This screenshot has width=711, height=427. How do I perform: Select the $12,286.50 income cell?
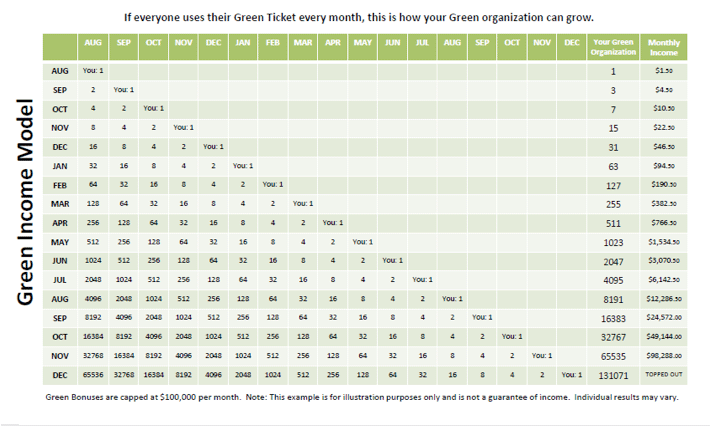point(664,299)
